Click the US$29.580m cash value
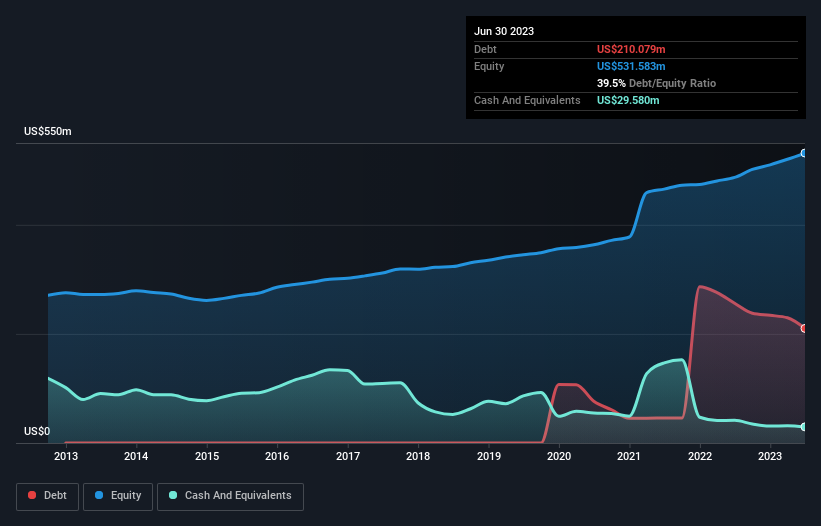The image size is (821, 526). coord(628,100)
